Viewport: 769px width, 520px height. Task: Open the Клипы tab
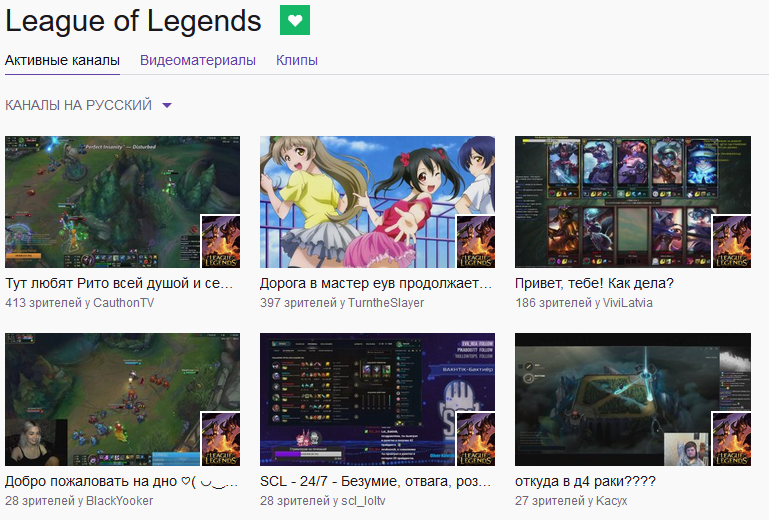click(x=297, y=60)
